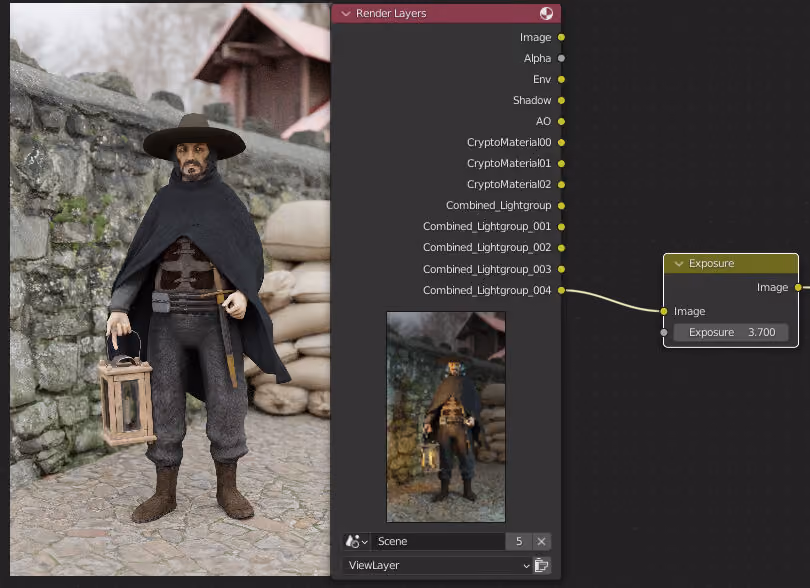Adjust the Exposure 3.700 value field
The width and height of the screenshot is (810, 588).
[x=731, y=332]
